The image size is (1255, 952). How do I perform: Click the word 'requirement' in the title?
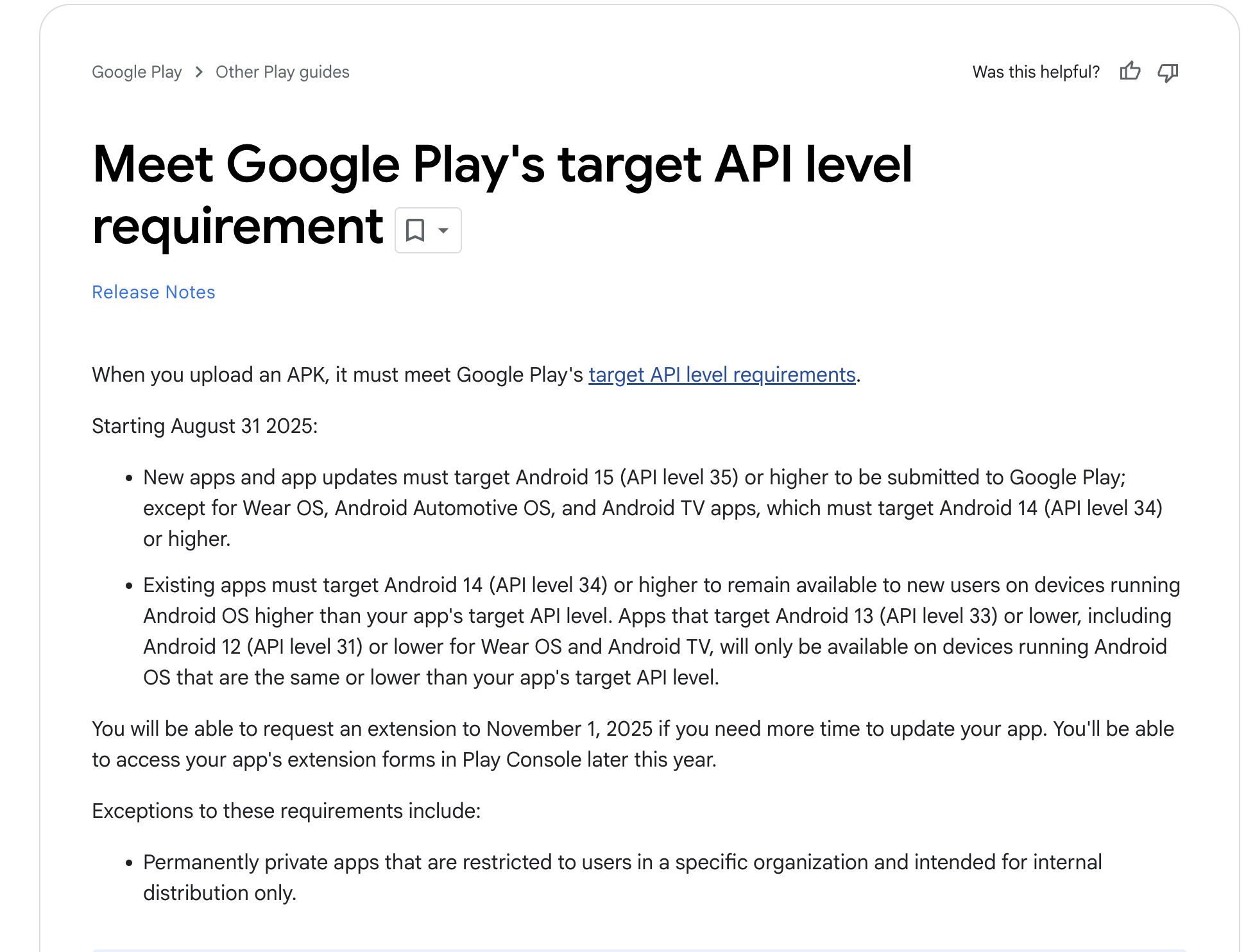pos(237,226)
